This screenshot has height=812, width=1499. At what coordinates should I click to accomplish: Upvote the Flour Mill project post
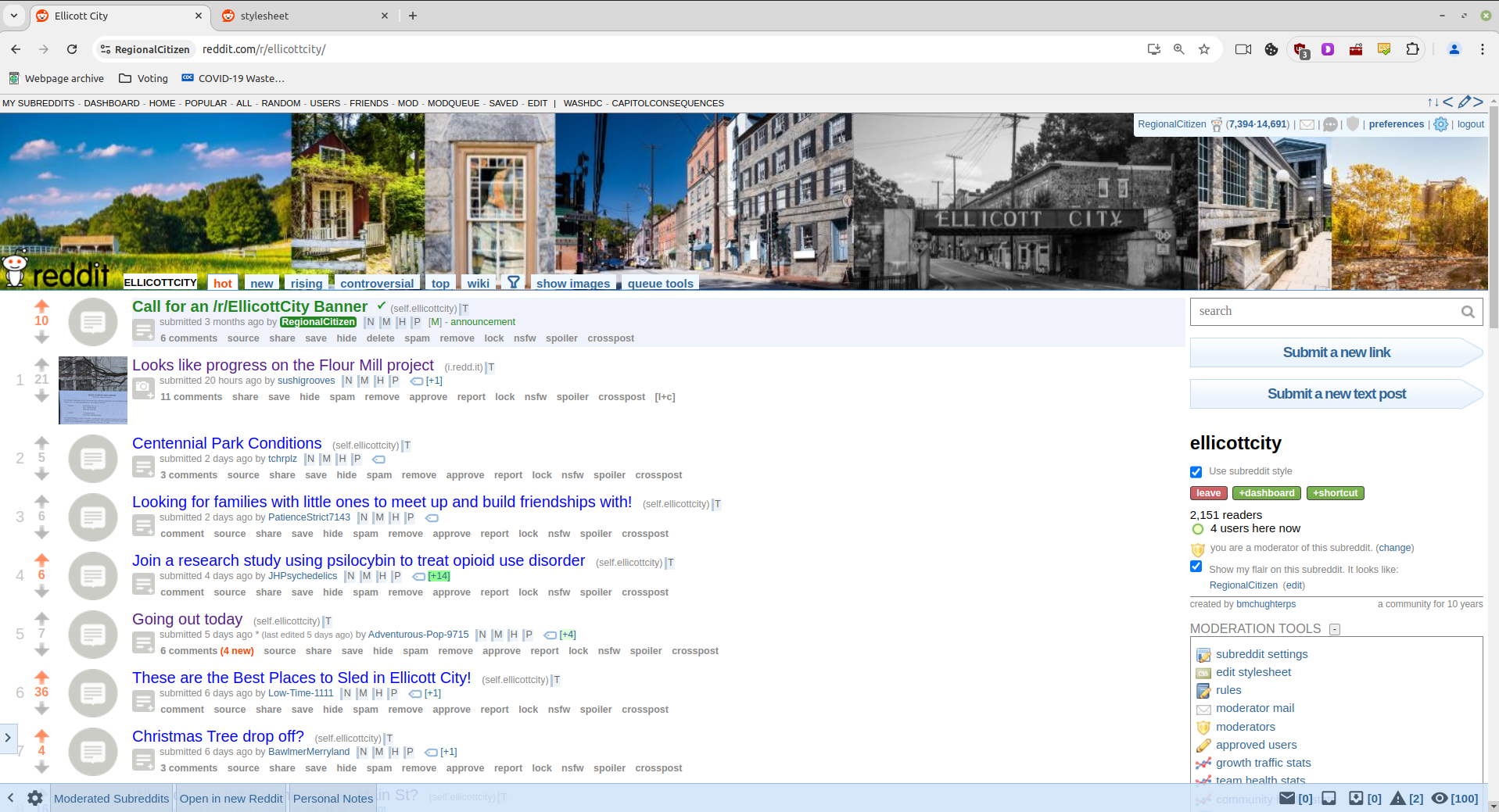(41, 364)
